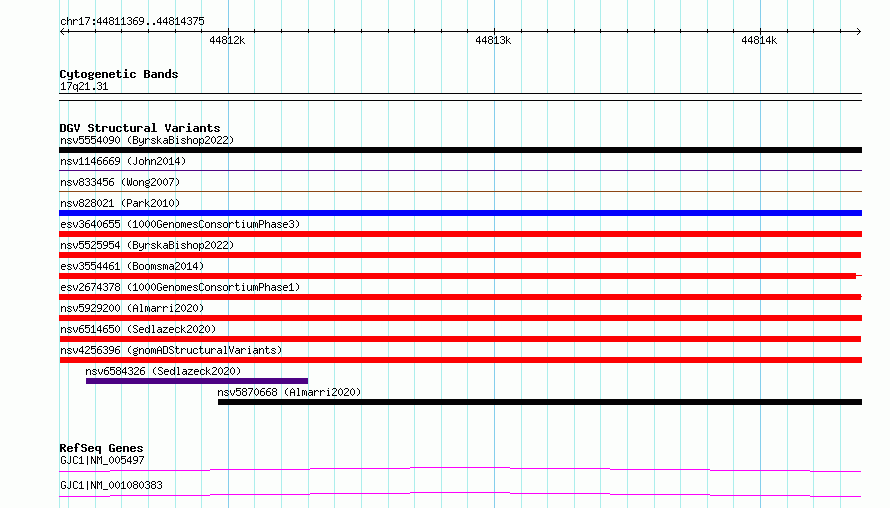Open the Cytogenetic Bands track heading

click(x=119, y=74)
